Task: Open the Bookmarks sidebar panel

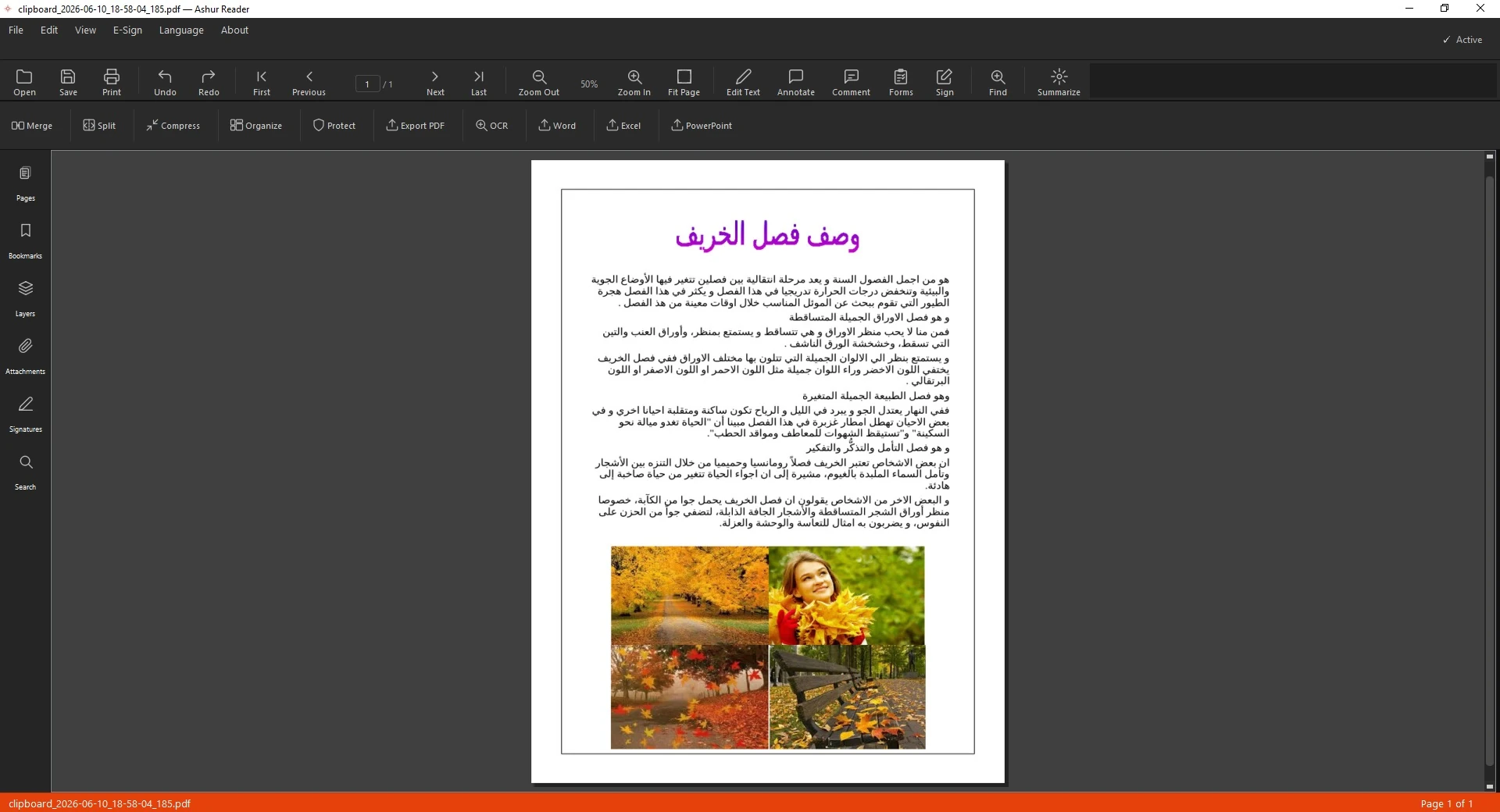Action: (x=25, y=242)
